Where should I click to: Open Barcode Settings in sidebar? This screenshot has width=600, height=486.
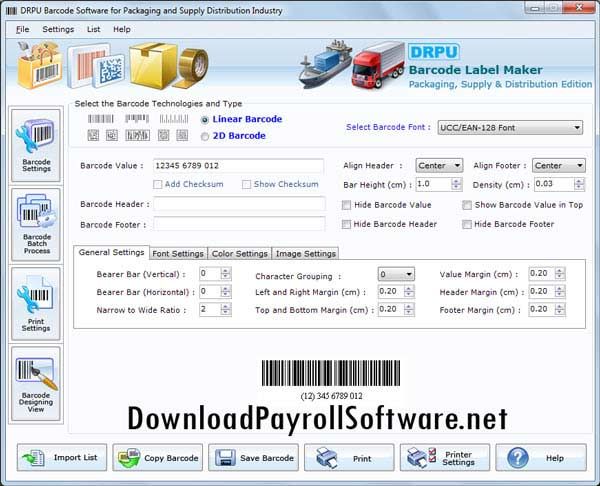point(36,145)
